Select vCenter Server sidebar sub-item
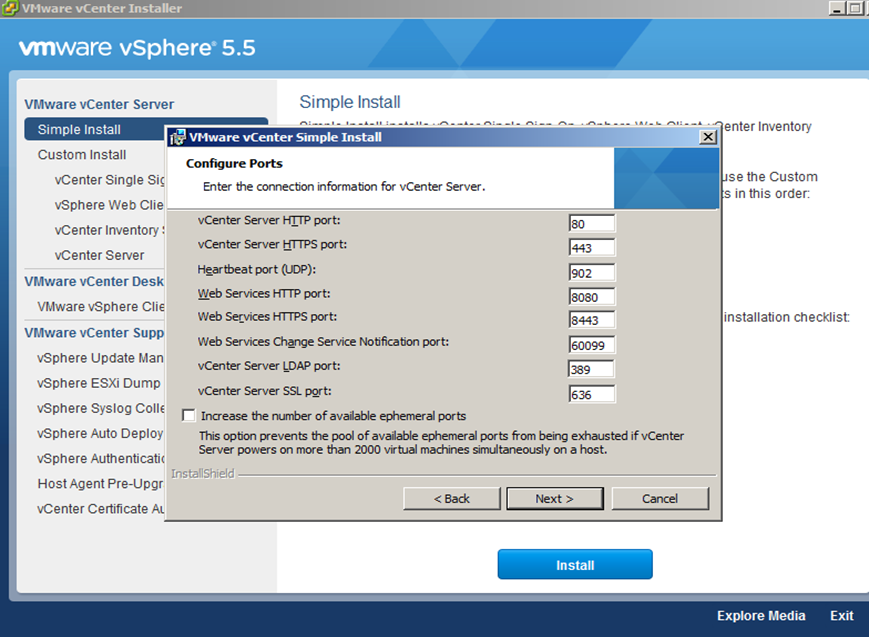The width and height of the screenshot is (869, 637). (99, 255)
